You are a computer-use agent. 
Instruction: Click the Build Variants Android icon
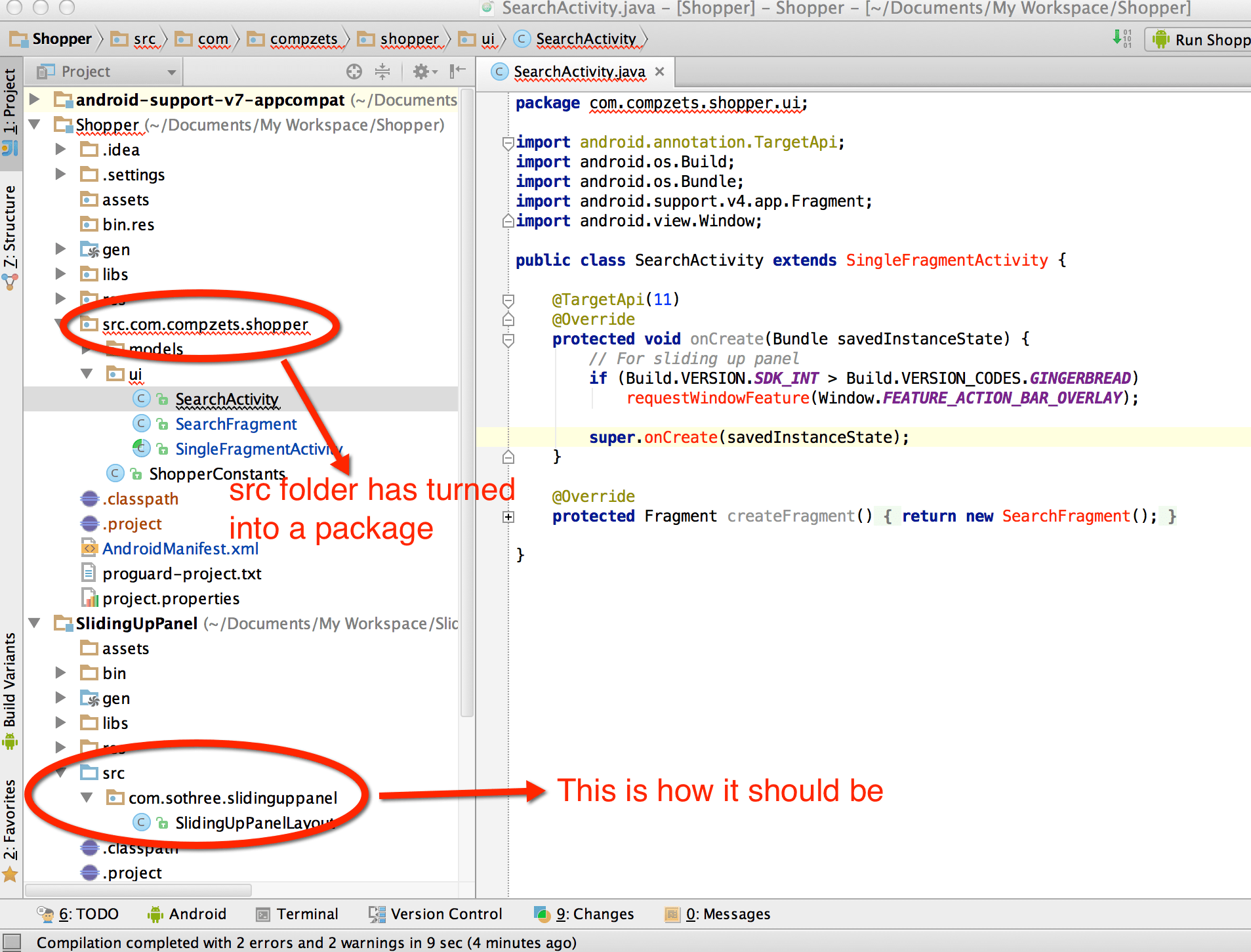point(10,741)
